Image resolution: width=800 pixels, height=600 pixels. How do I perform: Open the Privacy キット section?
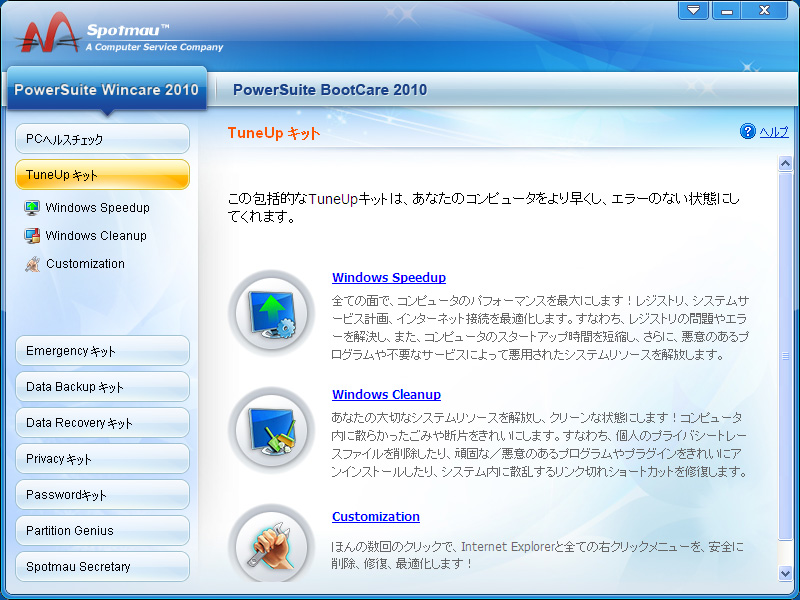pyautogui.click(x=103, y=459)
